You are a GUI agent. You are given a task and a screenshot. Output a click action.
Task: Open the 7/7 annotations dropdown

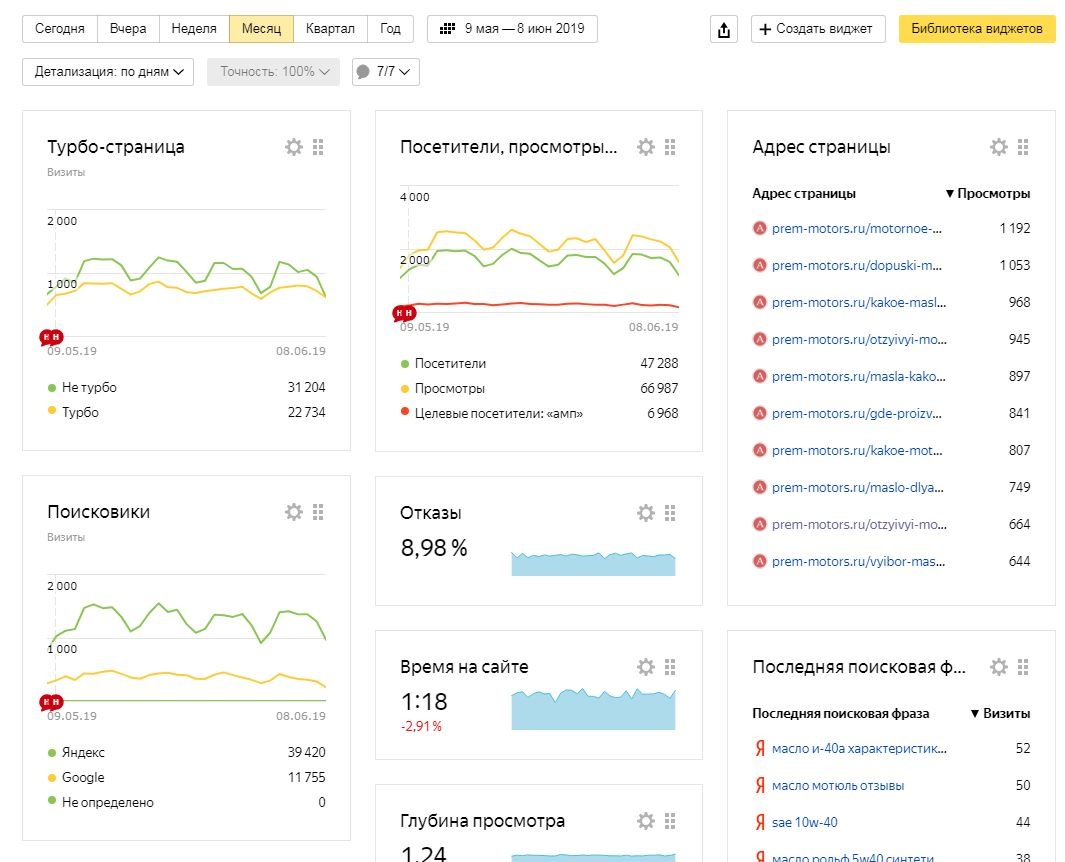coord(386,72)
